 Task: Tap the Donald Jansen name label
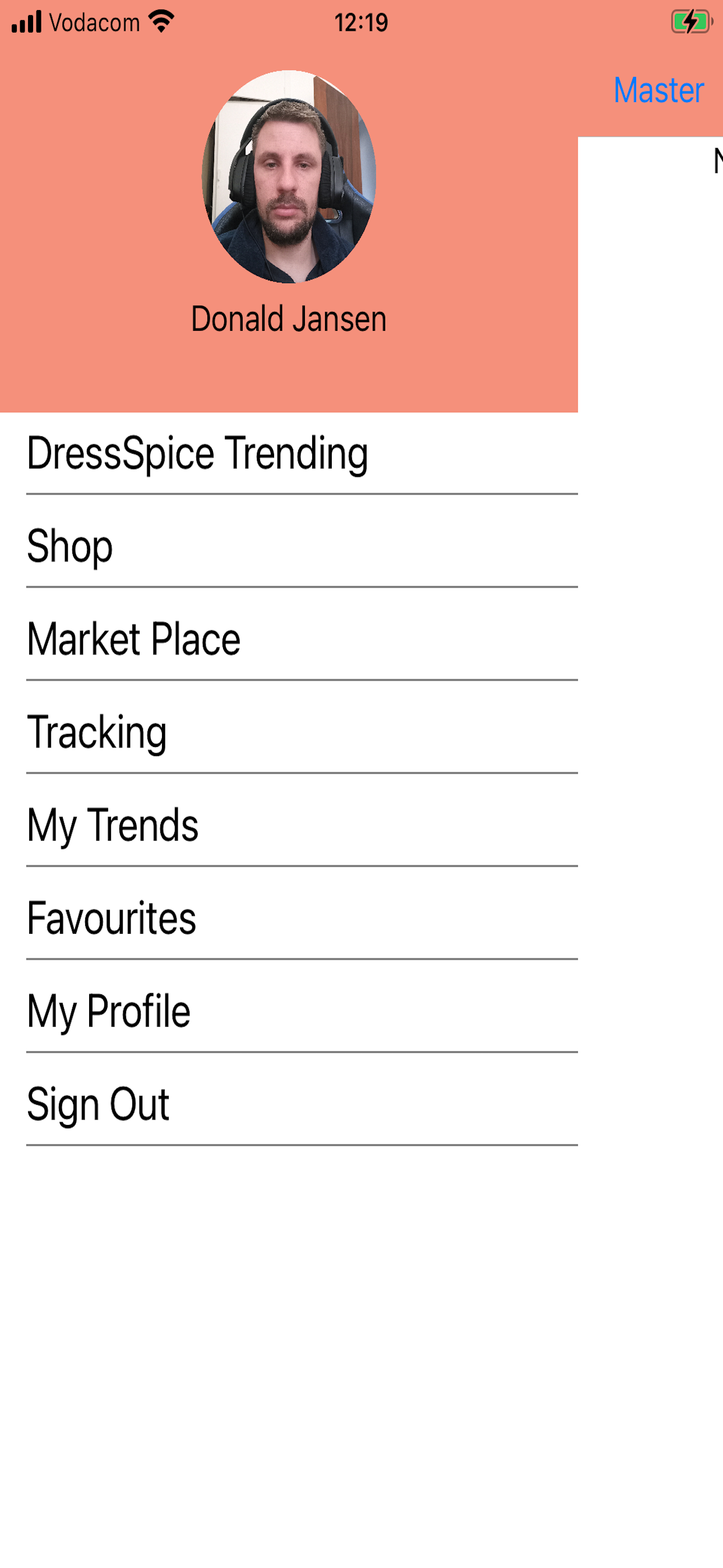(x=289, y=319)
